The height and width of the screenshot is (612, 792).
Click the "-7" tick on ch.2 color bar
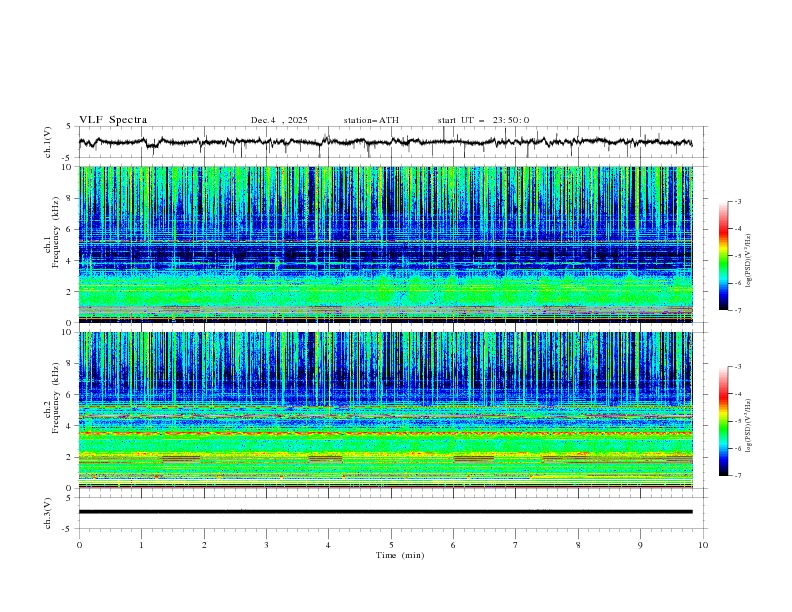738,476
